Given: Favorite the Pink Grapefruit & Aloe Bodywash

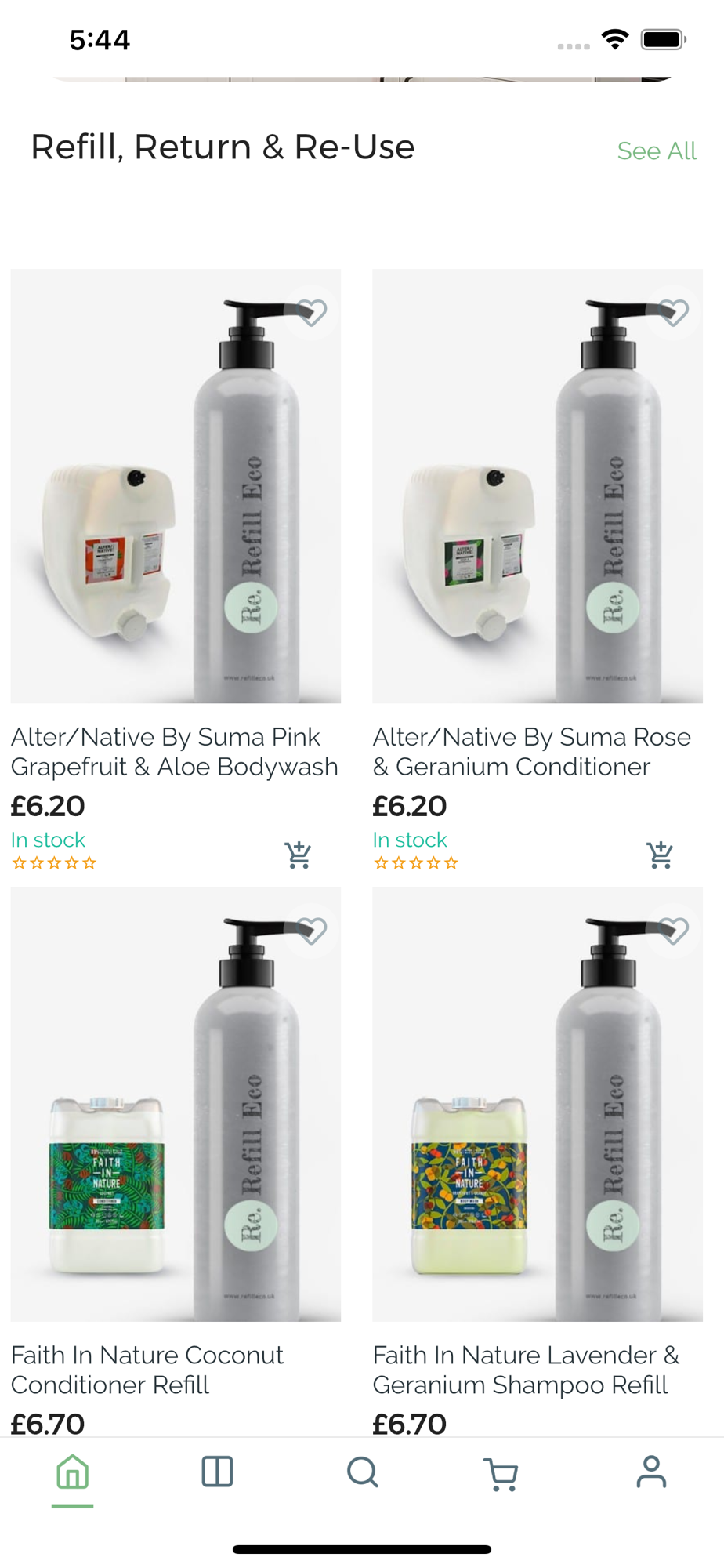Looking at the screenshot, I should point(312,313).
